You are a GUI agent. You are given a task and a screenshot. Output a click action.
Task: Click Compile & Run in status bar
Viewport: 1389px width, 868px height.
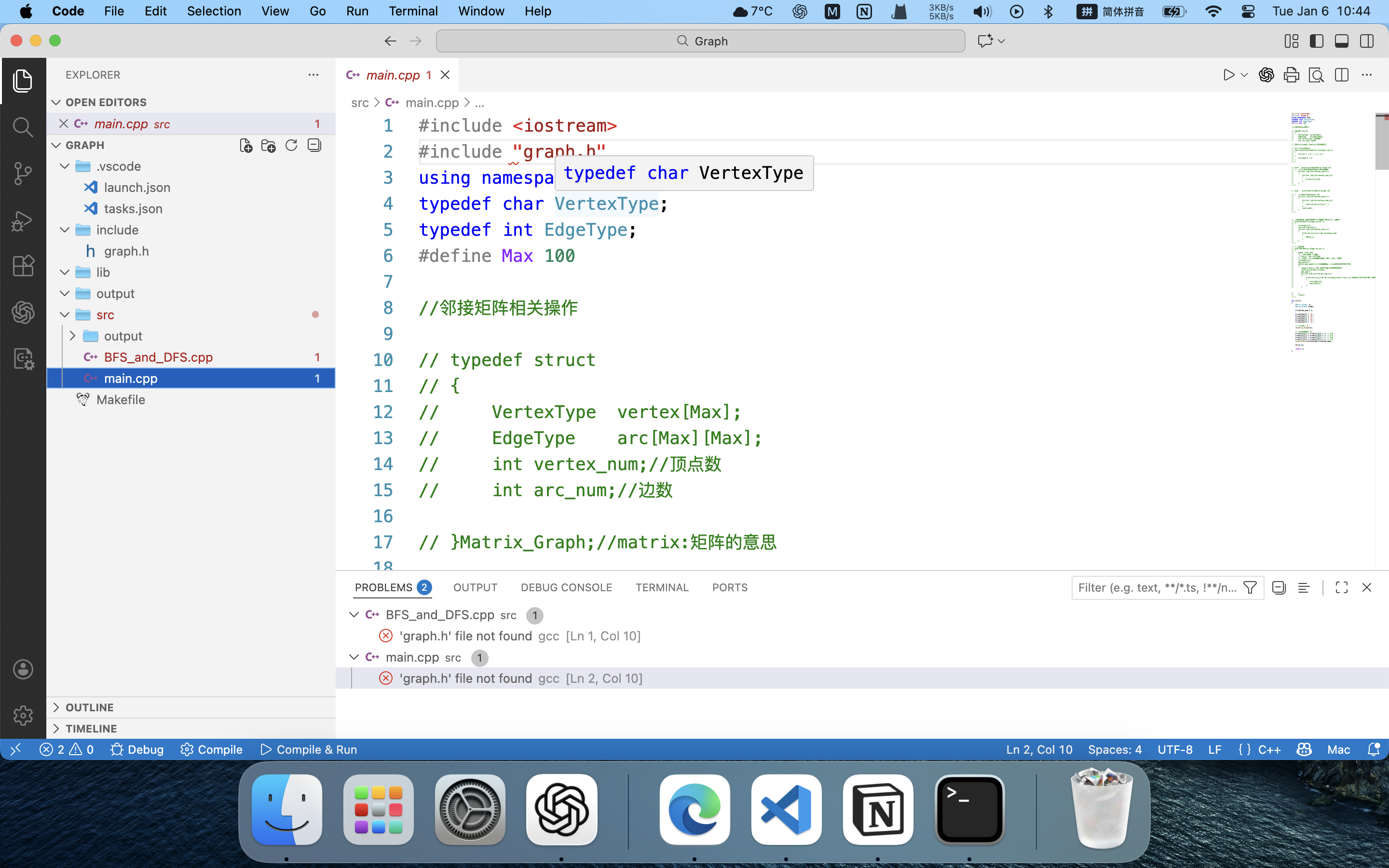point(309,750)
